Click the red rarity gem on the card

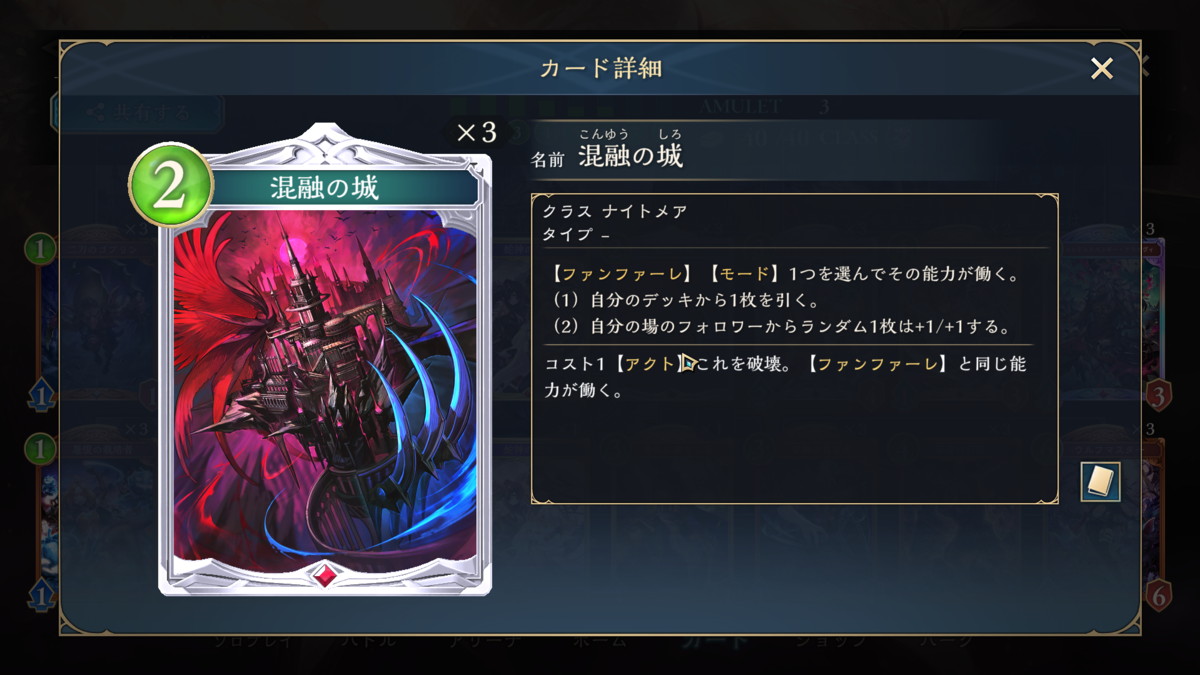(x=325, y=574)
